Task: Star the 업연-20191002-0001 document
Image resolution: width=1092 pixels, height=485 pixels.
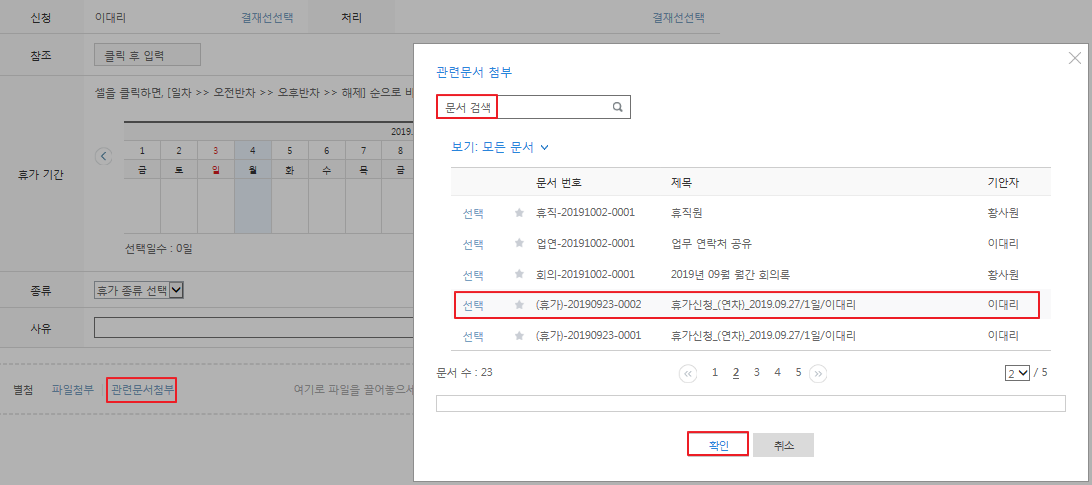Action: coord(519,244)
